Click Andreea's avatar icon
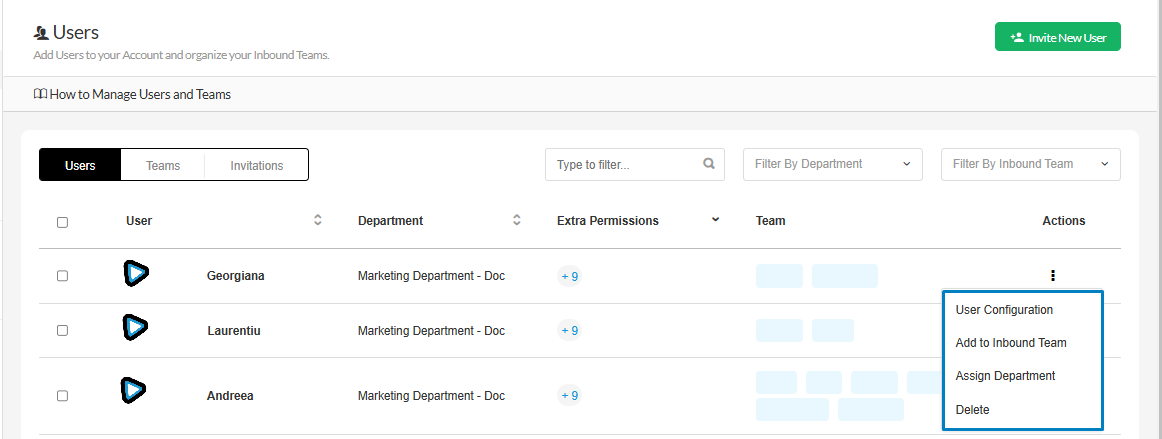The image size is (1162, 439). click(135, 390)
